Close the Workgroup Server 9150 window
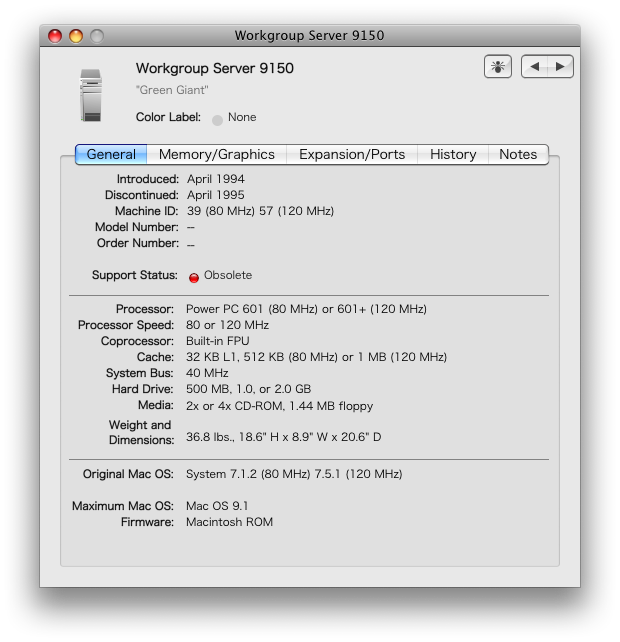This screenshot has width=620, height=642. 55,36
